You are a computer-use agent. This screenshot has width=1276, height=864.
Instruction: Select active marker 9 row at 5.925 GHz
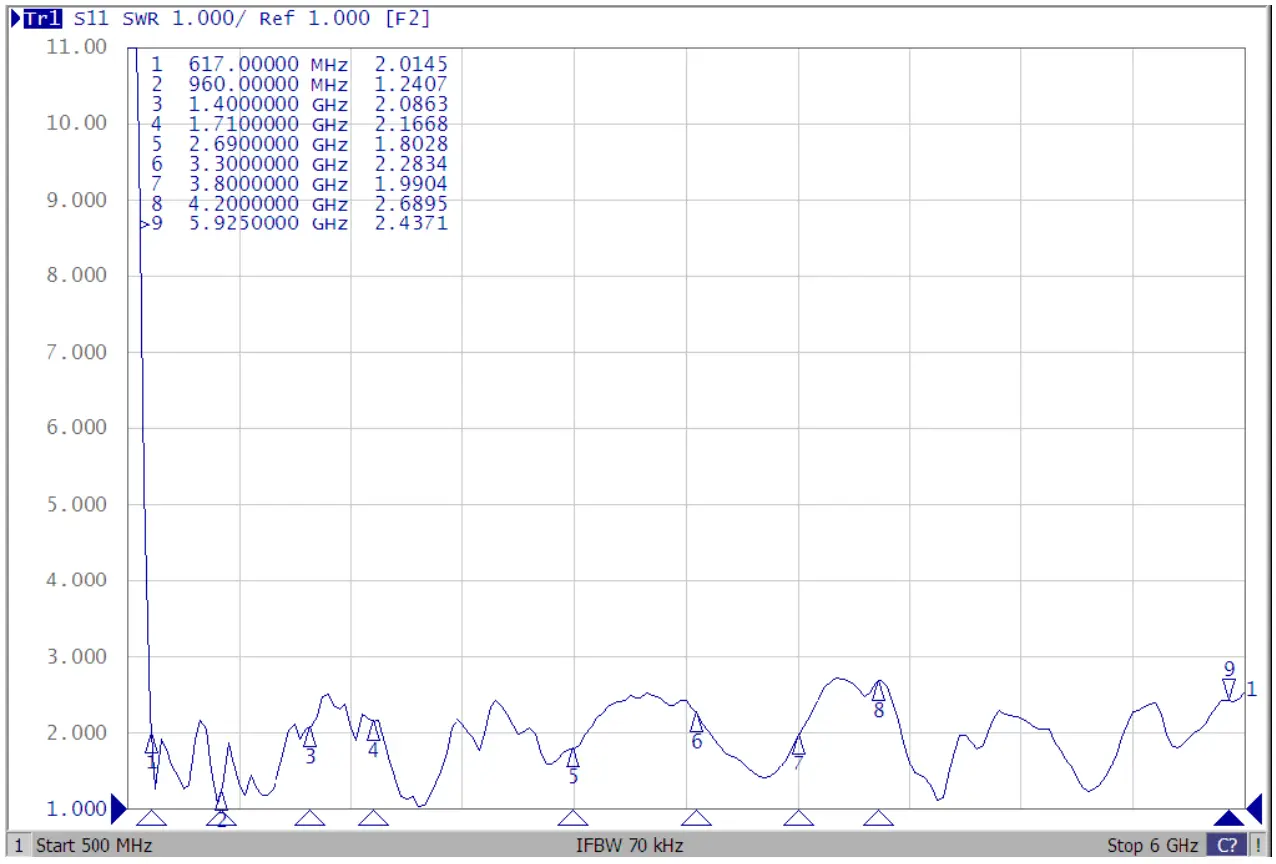[294, 224]
